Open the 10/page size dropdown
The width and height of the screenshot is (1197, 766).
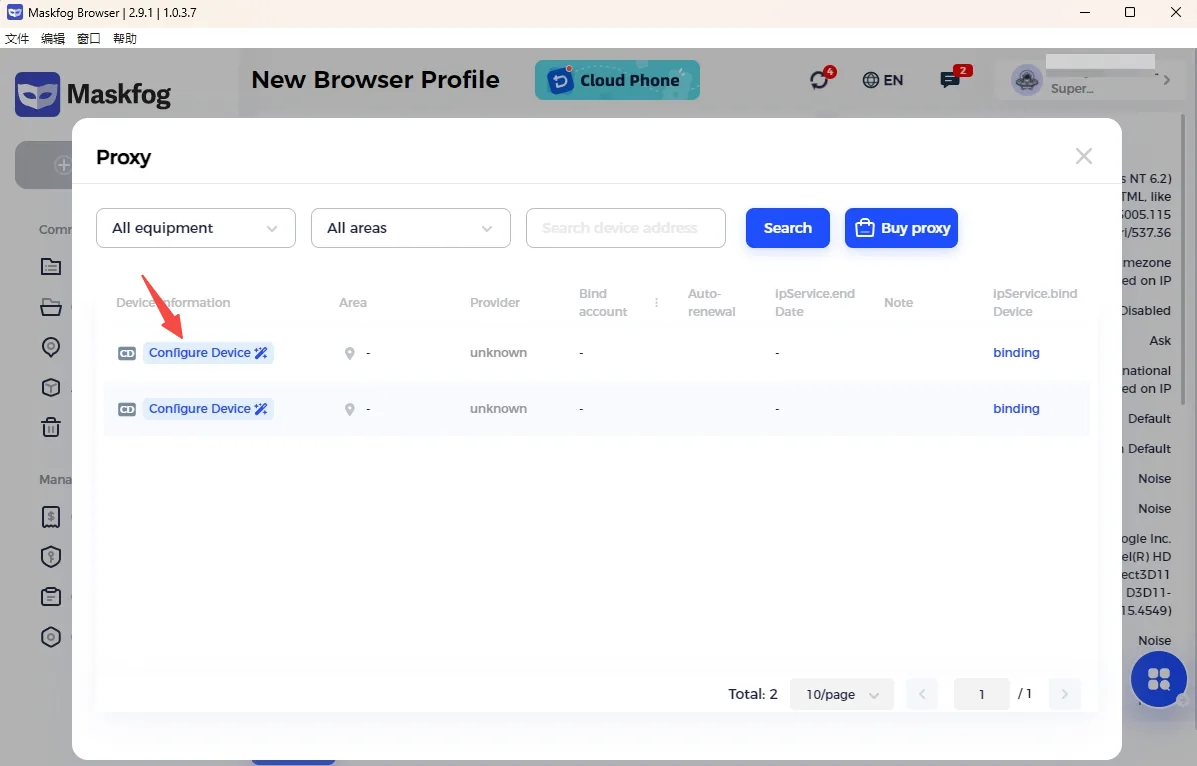point(842,694)
